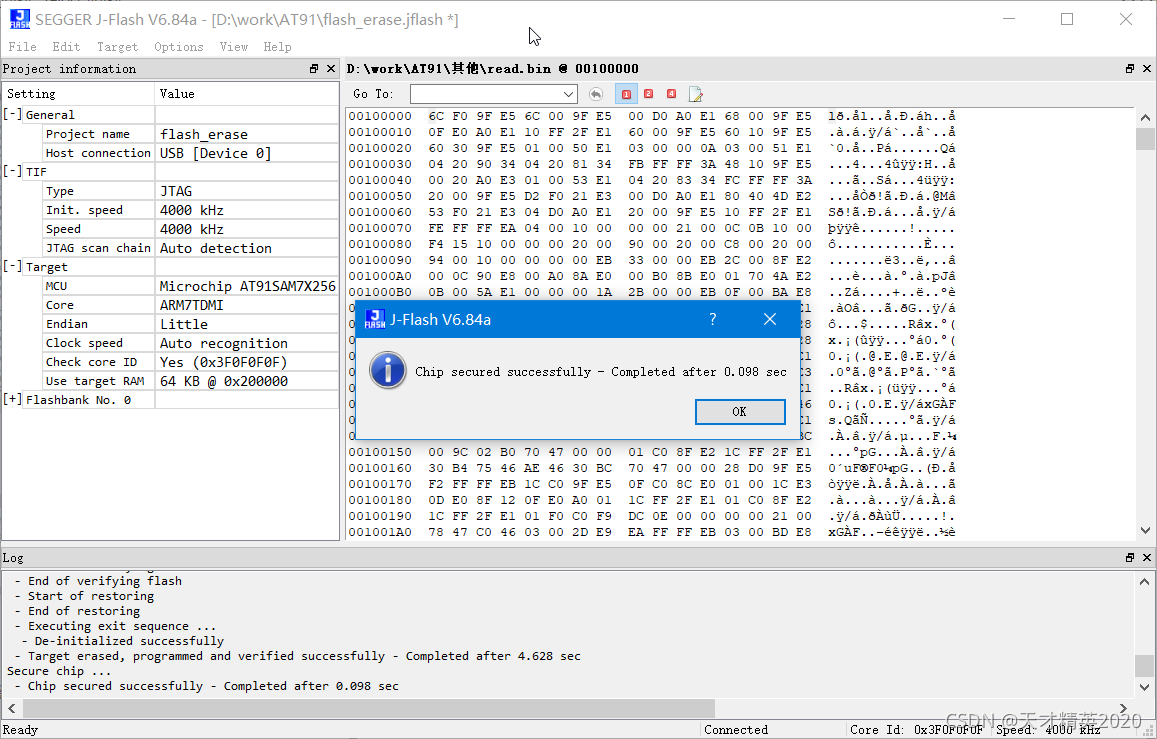Select the Project name value flash_erase
The image size is (1157, 739).
pyautogui.click(x=247, y=134)
